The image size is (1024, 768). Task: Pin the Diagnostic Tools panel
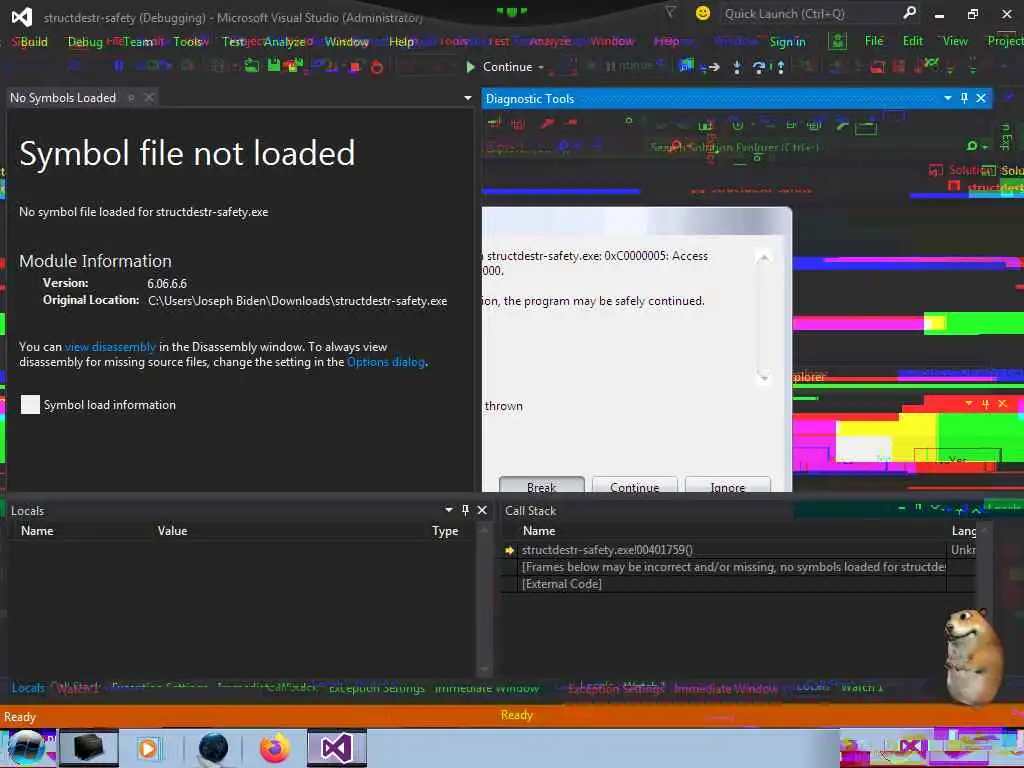965,98
